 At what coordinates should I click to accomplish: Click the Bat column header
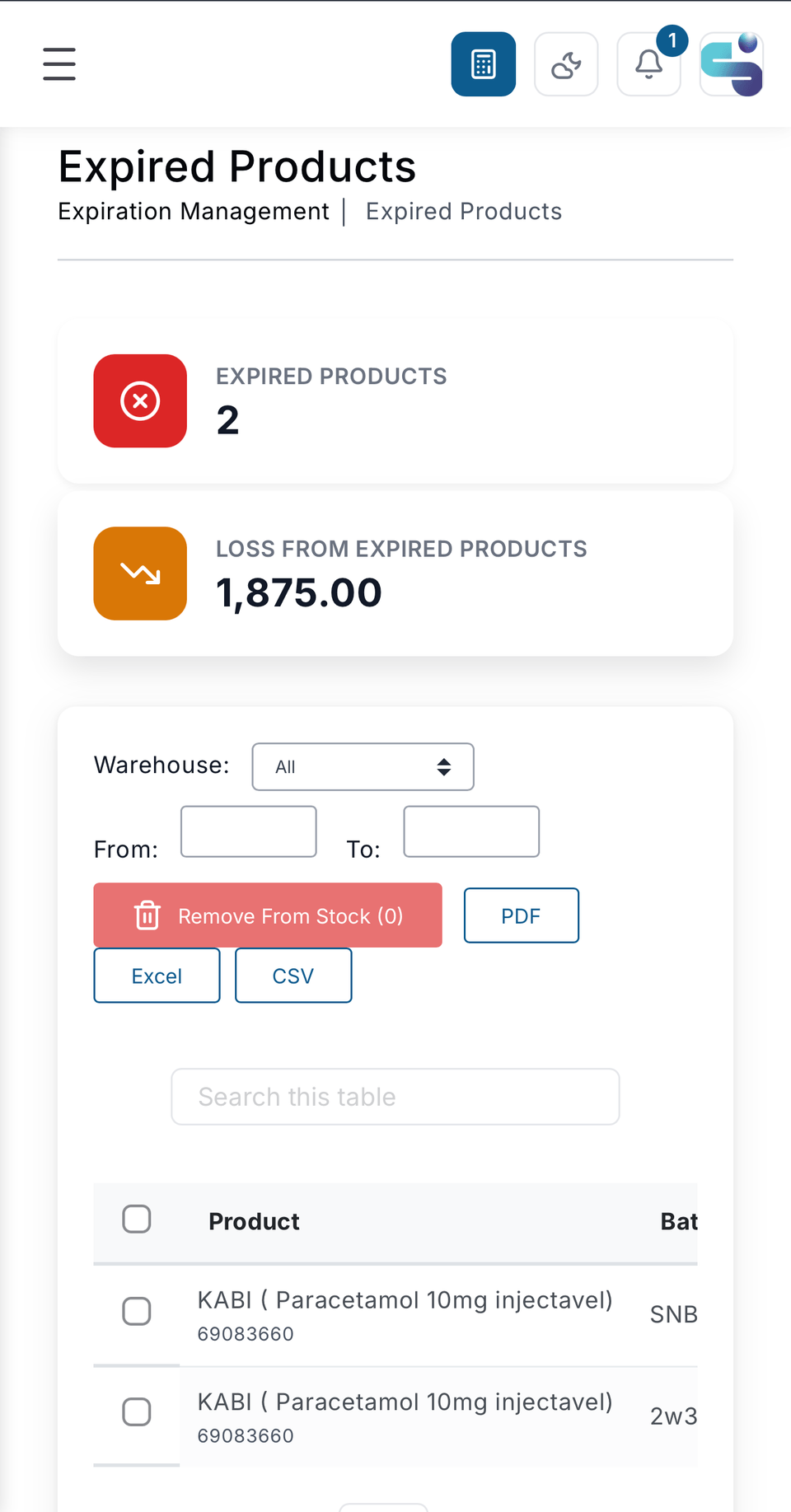679,1221
